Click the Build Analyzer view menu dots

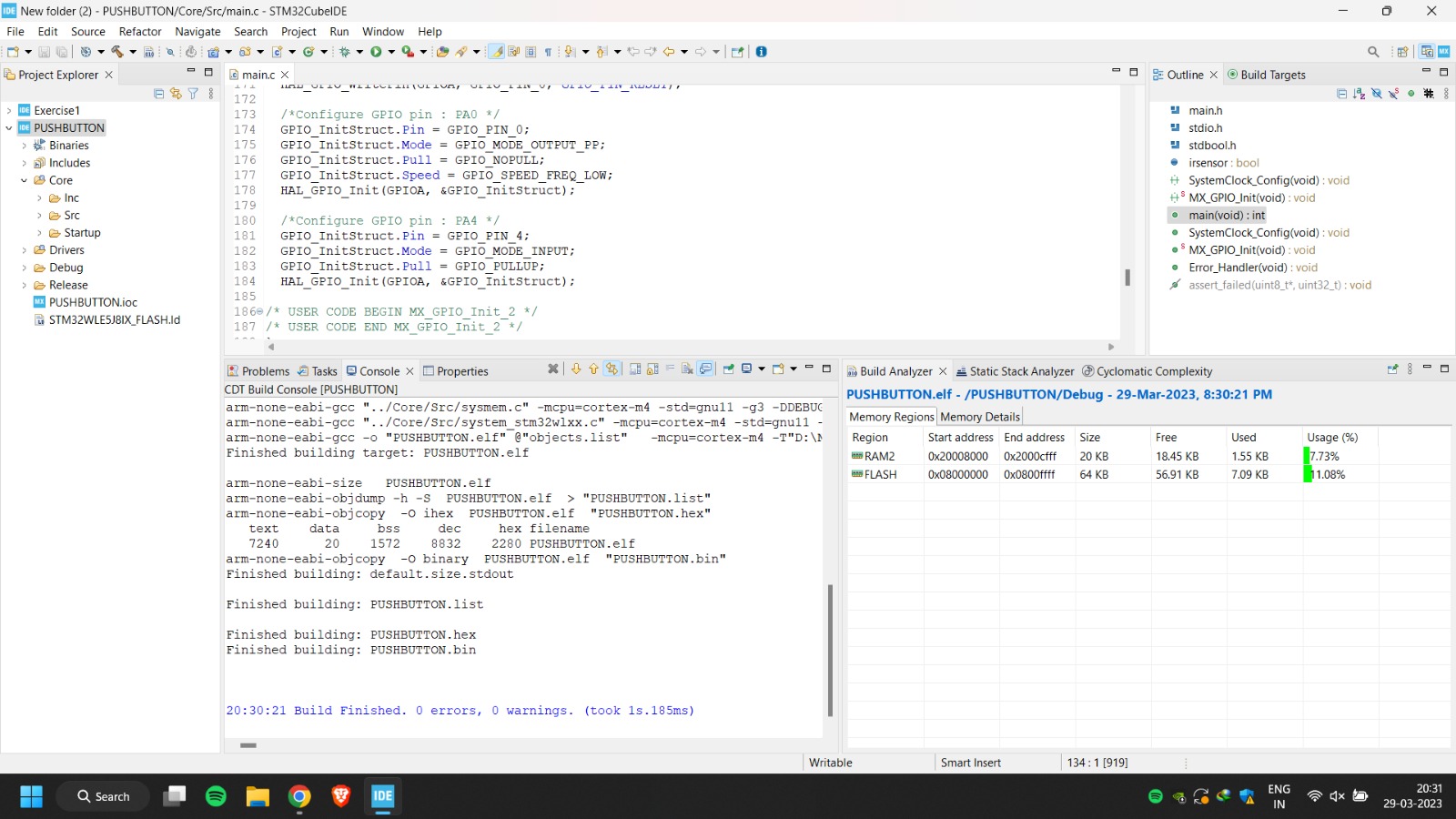click(1410, 369)
